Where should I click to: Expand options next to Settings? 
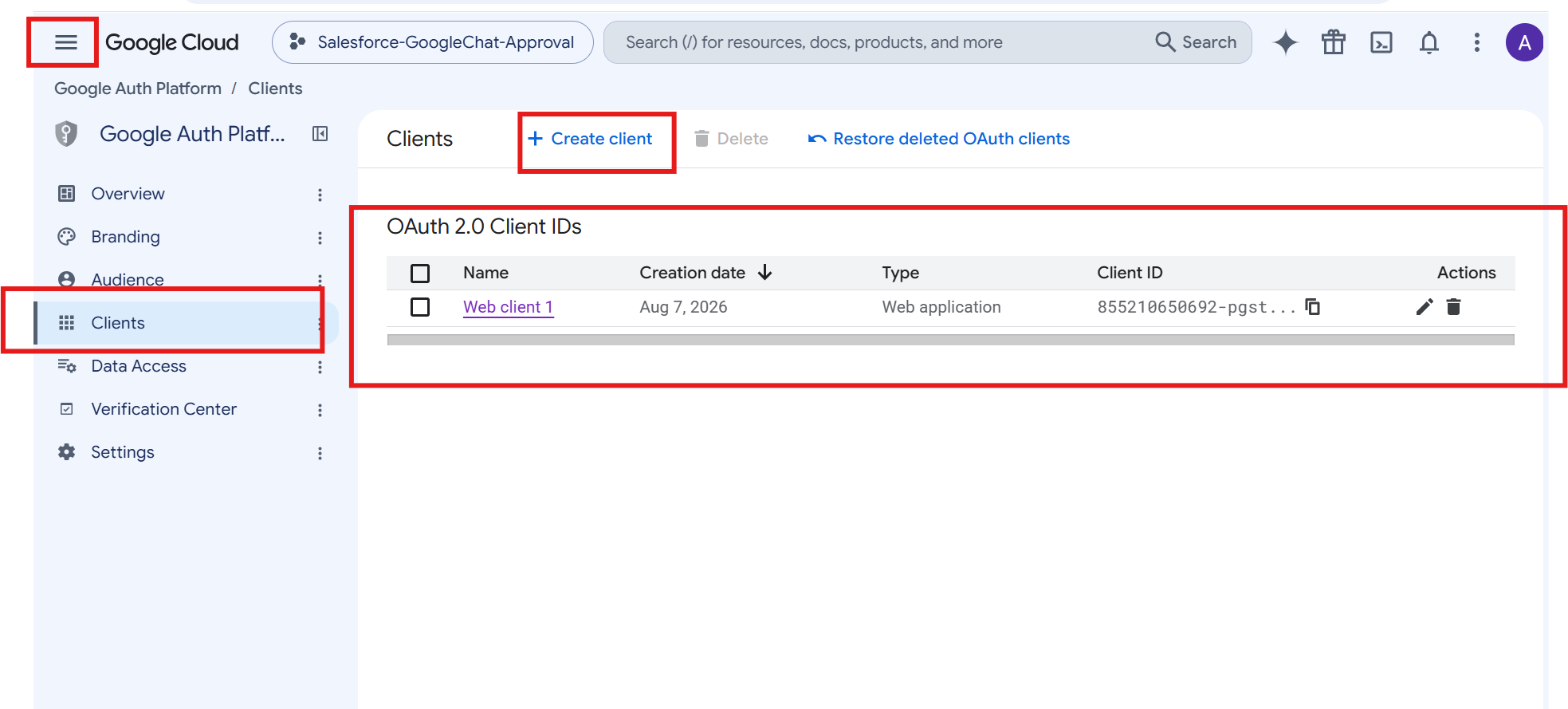tap(320, 453)
